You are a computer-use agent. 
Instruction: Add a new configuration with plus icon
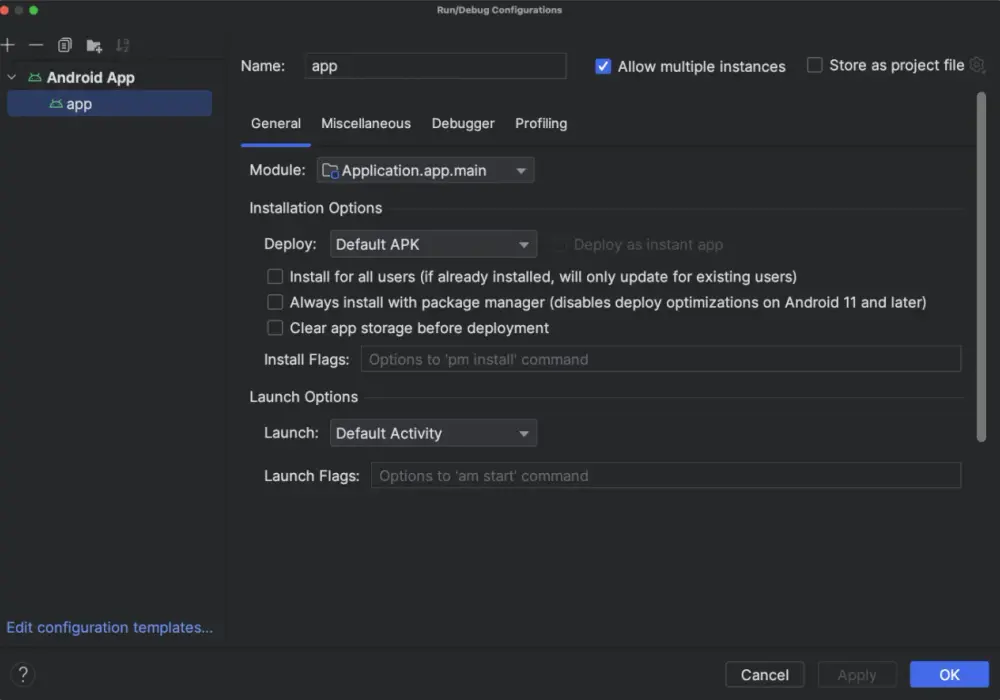pos(8,45)
